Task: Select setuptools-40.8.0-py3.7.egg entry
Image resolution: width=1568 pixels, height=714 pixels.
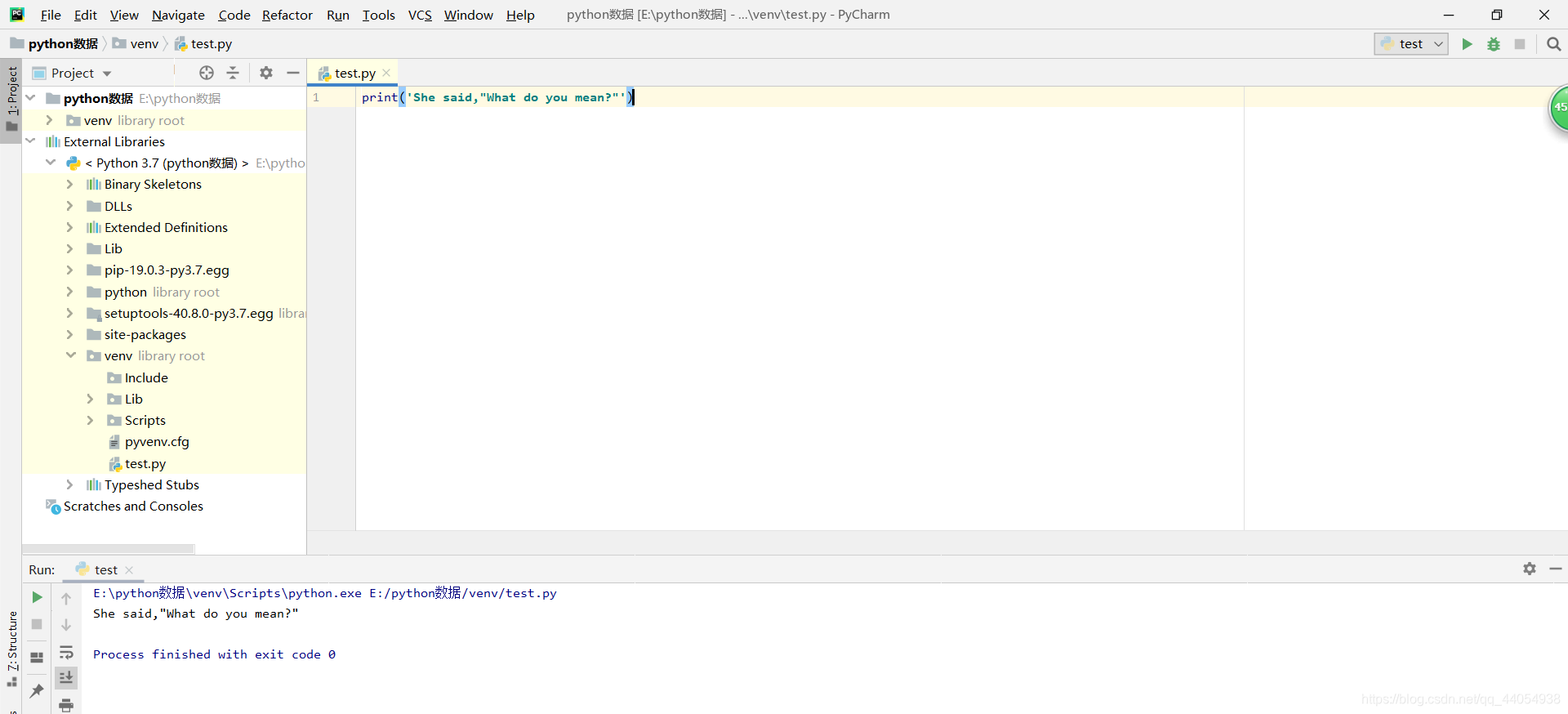Action: point(189,313)
